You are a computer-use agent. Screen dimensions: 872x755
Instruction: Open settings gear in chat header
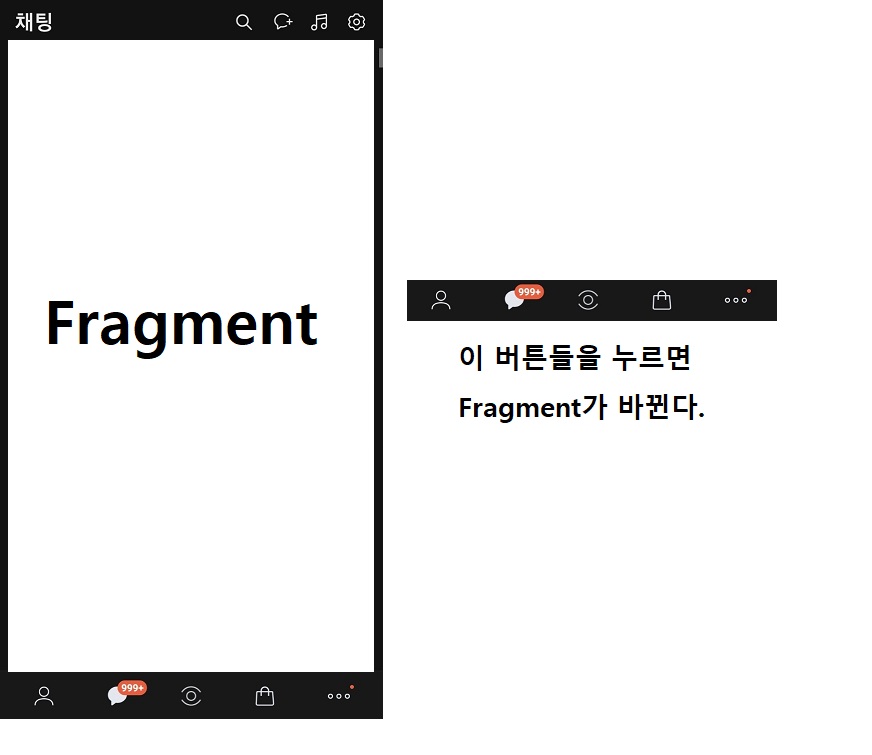356,22
